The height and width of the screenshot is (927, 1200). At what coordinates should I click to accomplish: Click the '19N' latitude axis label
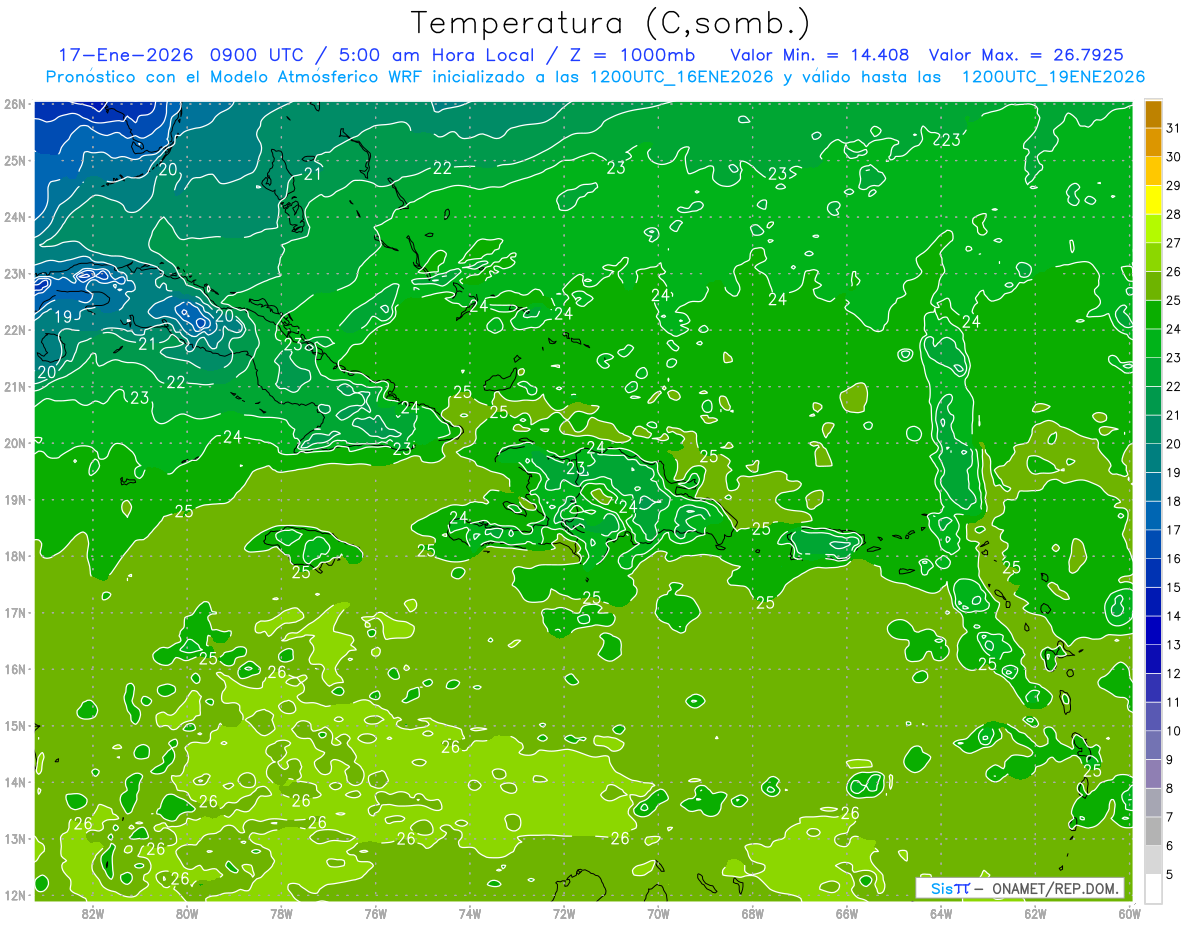tap(14, 500)
